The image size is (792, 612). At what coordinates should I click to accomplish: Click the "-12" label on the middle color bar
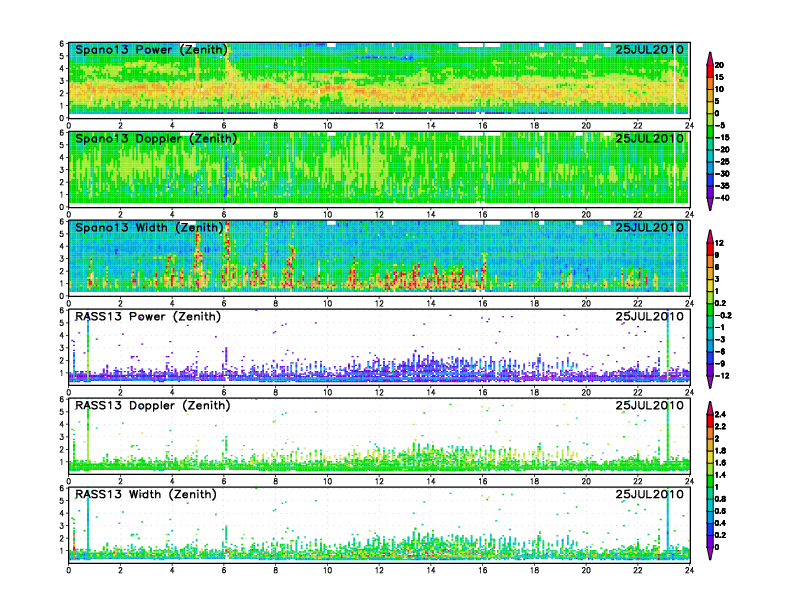(722, 376)
